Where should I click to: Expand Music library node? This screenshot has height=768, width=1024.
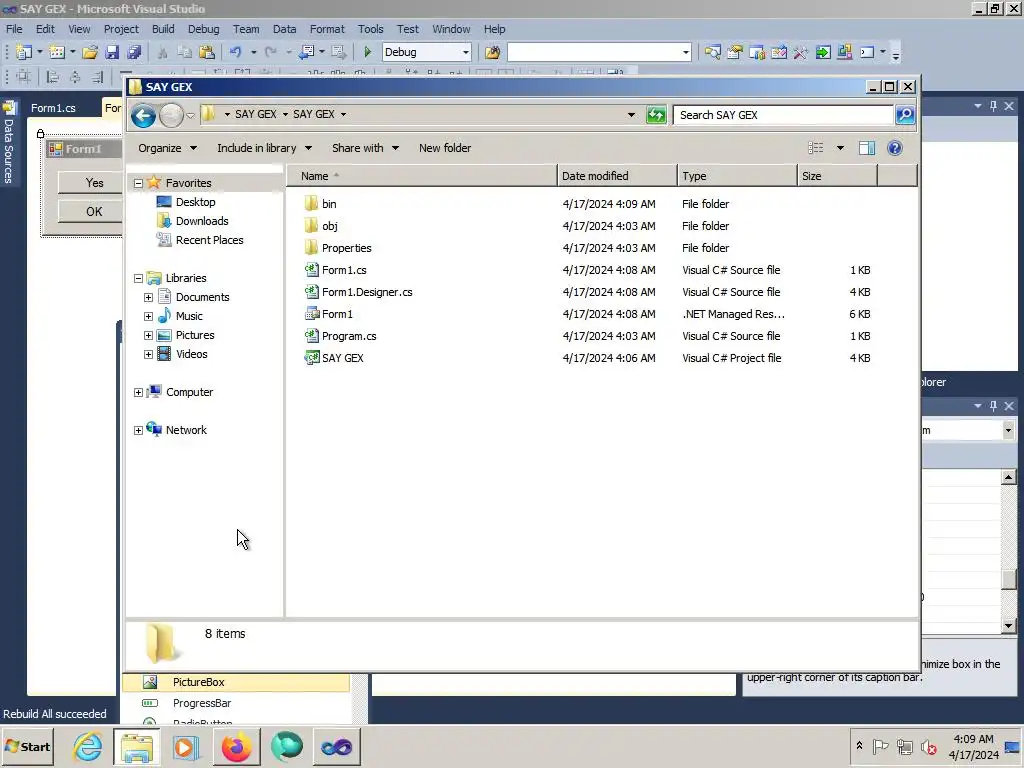click(149, 316)
